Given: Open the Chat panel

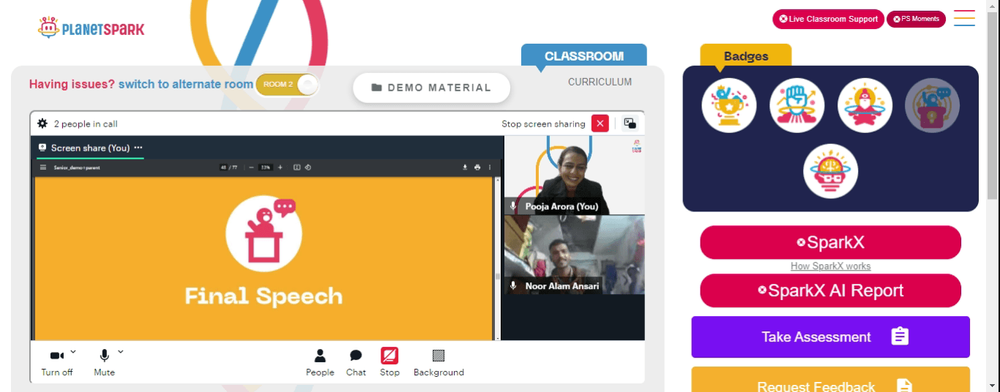Looking at the screenshot, I should point(356,363).
